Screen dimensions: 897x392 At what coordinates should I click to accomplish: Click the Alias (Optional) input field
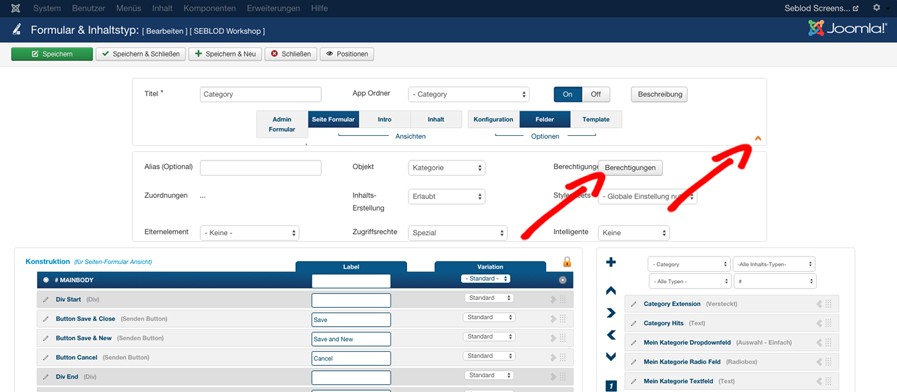pyautogui.click(x=261, y=168)
